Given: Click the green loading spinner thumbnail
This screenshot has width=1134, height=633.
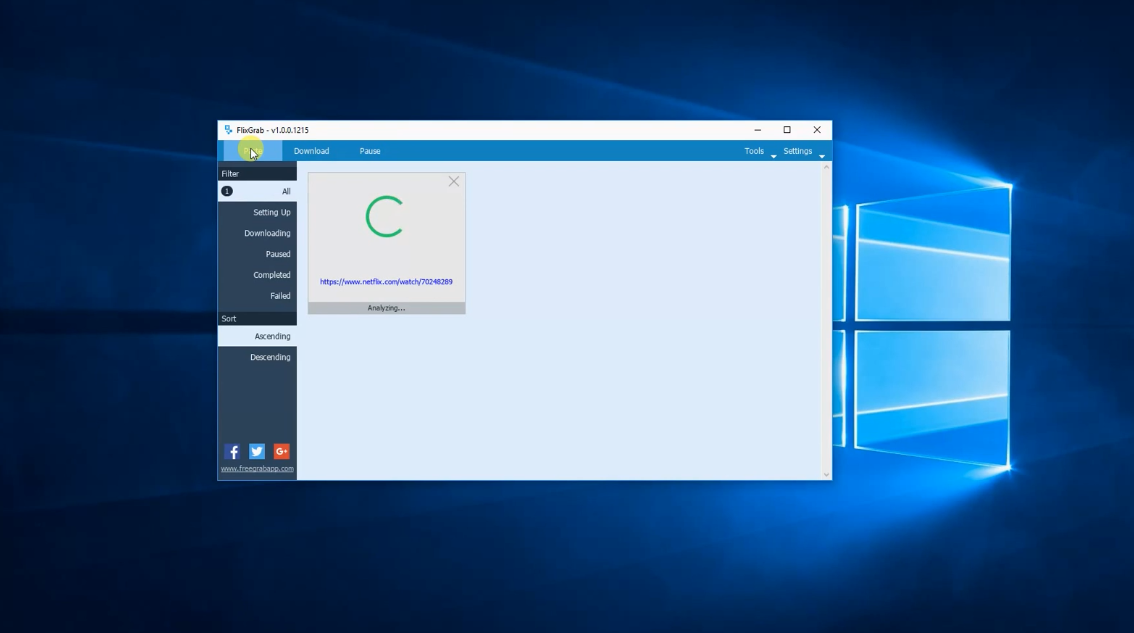Looking at the screenshot, I should pyautogui.click(x=384, y=216).
